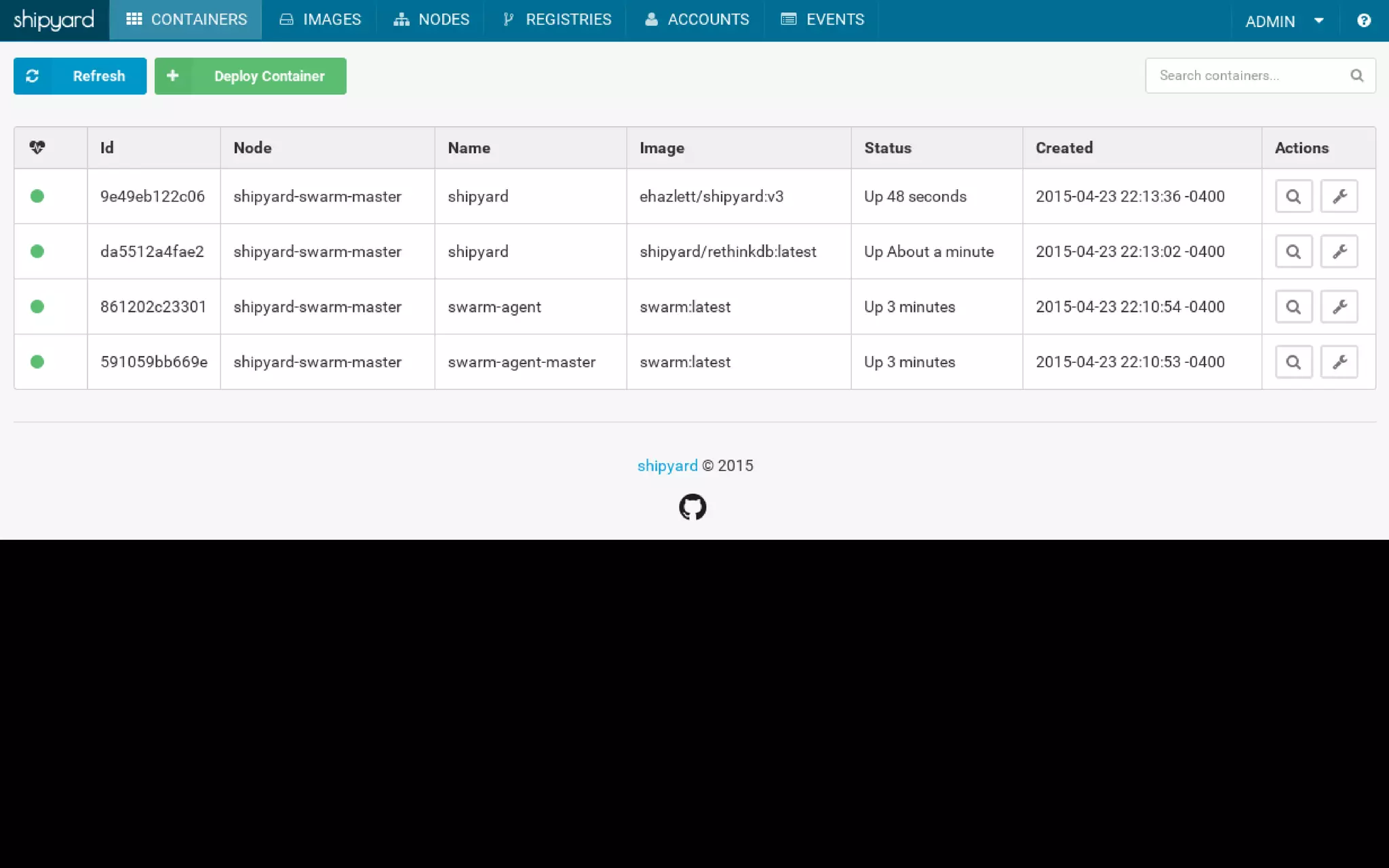Open the Containers tab
The height and width of the screenshot is (868, 1389).
[x=186, y=20]
